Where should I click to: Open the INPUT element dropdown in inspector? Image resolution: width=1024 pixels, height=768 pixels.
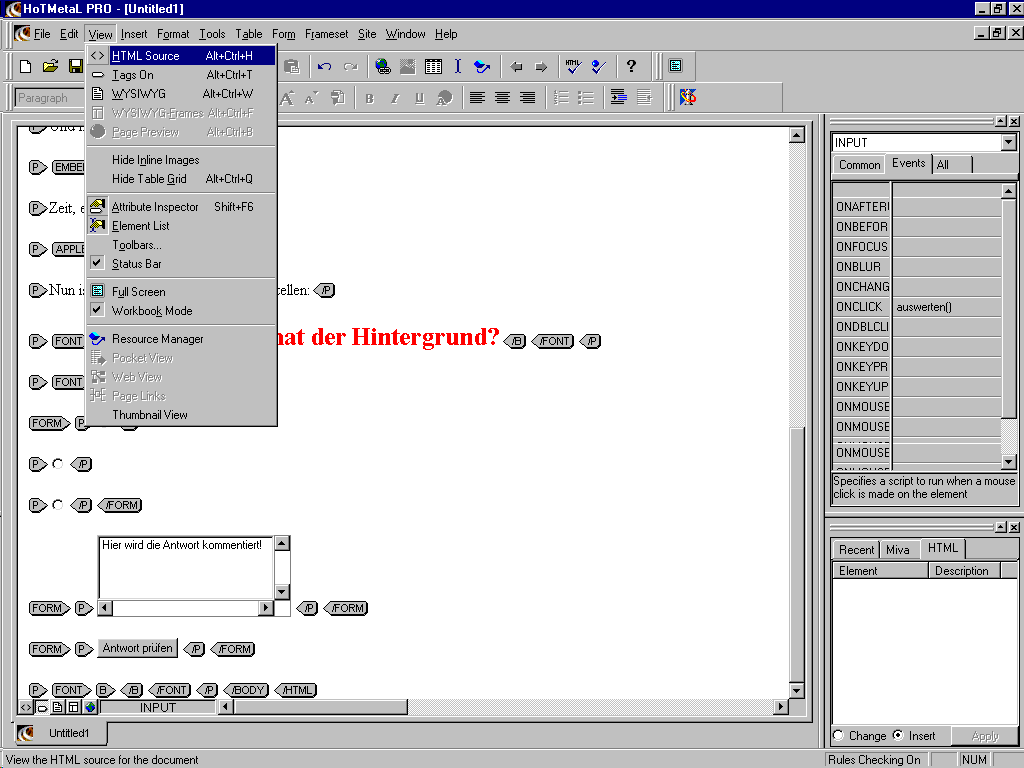(1008, 143)
